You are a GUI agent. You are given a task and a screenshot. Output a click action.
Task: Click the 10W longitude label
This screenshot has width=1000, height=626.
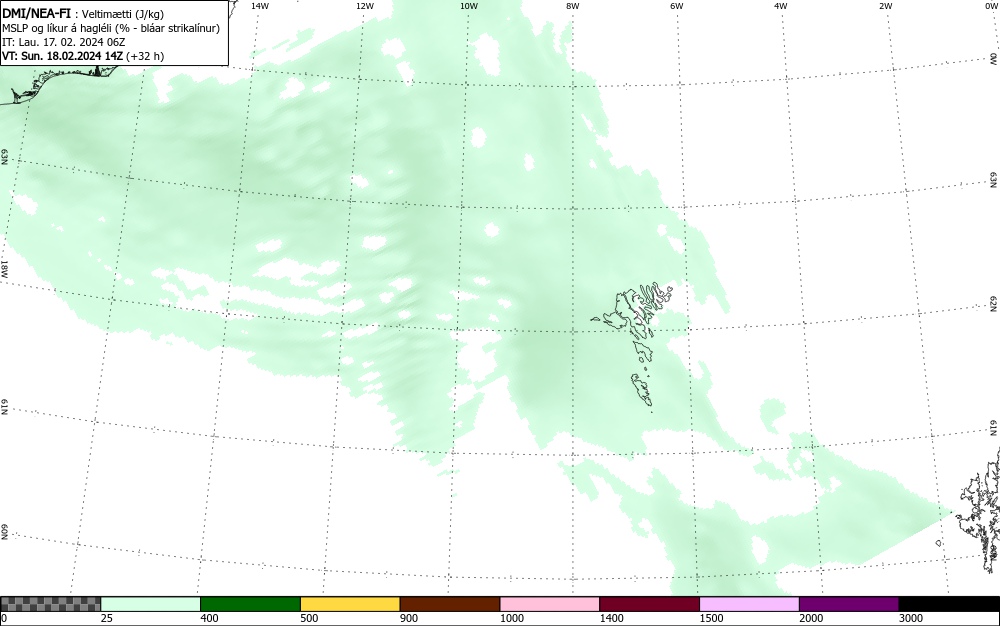[469, 6]
